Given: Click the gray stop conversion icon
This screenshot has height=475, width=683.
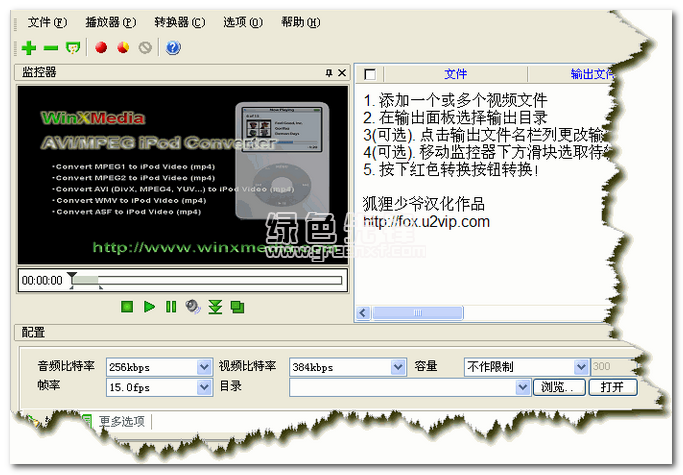Looking at the screenshot, I should click(145, 48).
